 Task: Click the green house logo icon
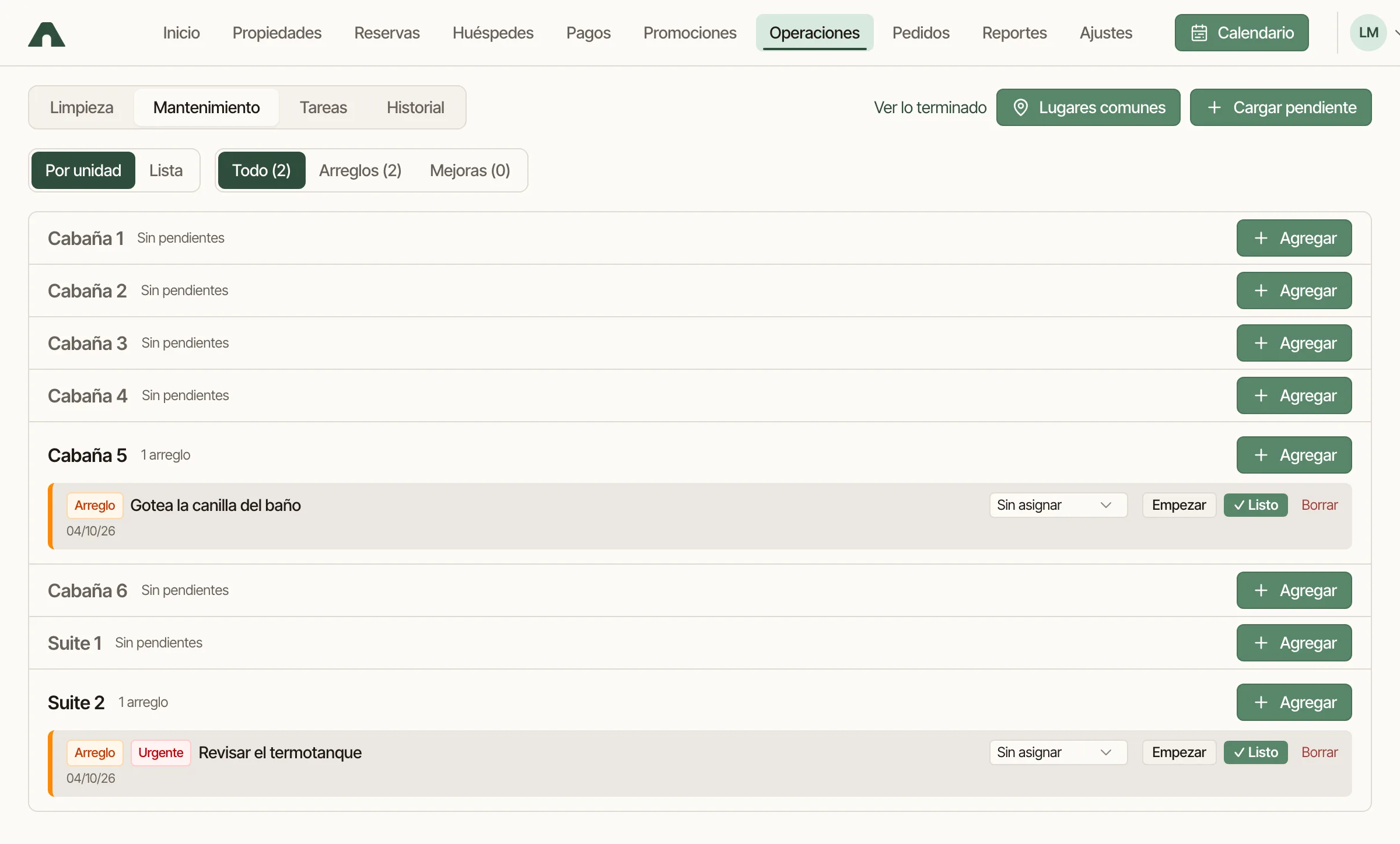coord(47,34)
